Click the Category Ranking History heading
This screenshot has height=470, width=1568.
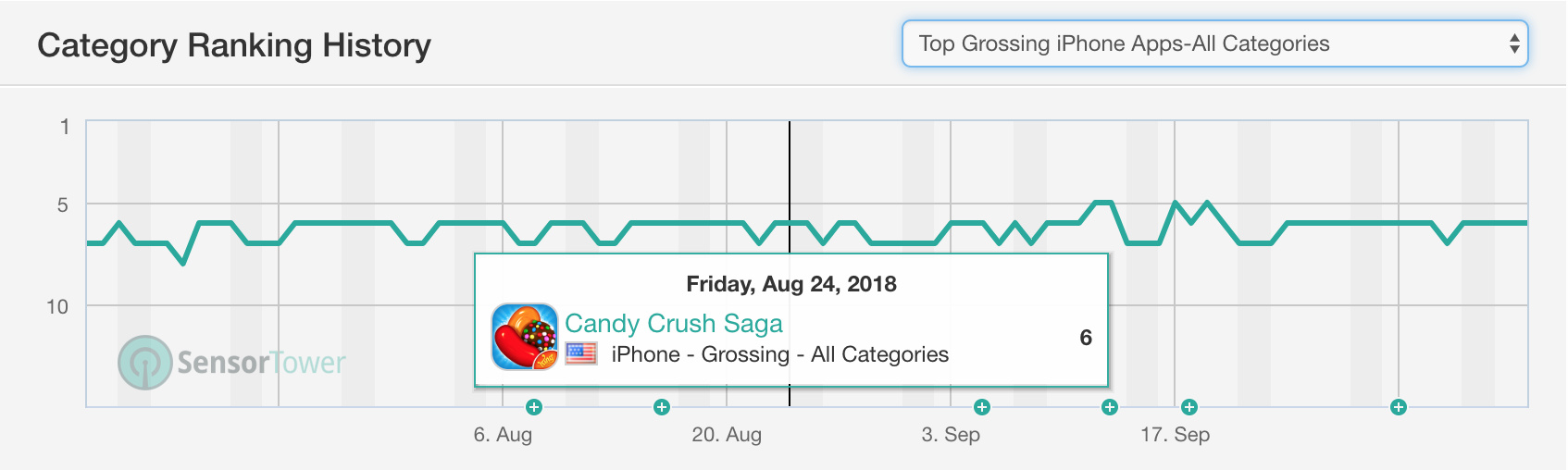pos(234,45)
